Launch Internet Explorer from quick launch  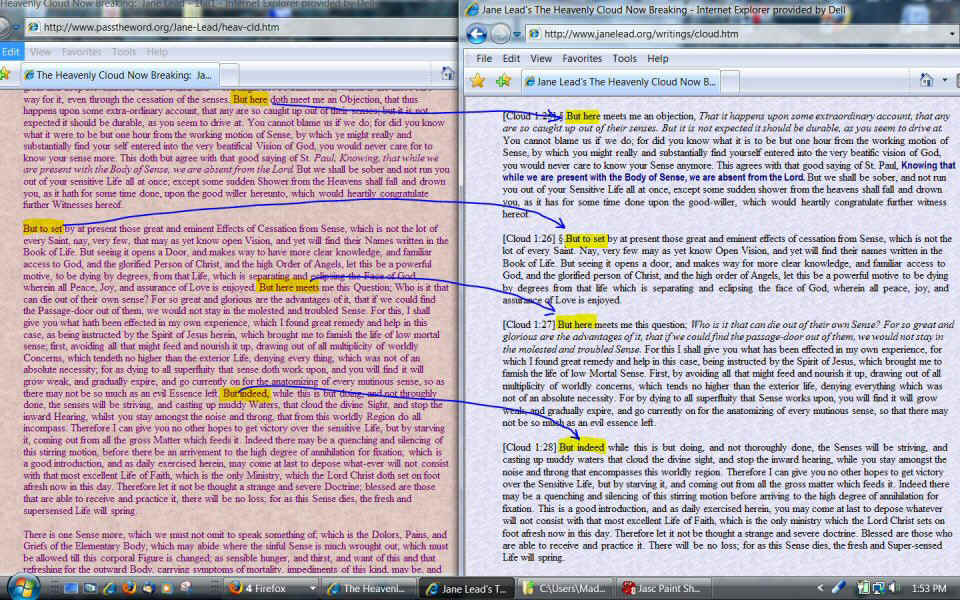pyautogui.click(x=110, y=588)
